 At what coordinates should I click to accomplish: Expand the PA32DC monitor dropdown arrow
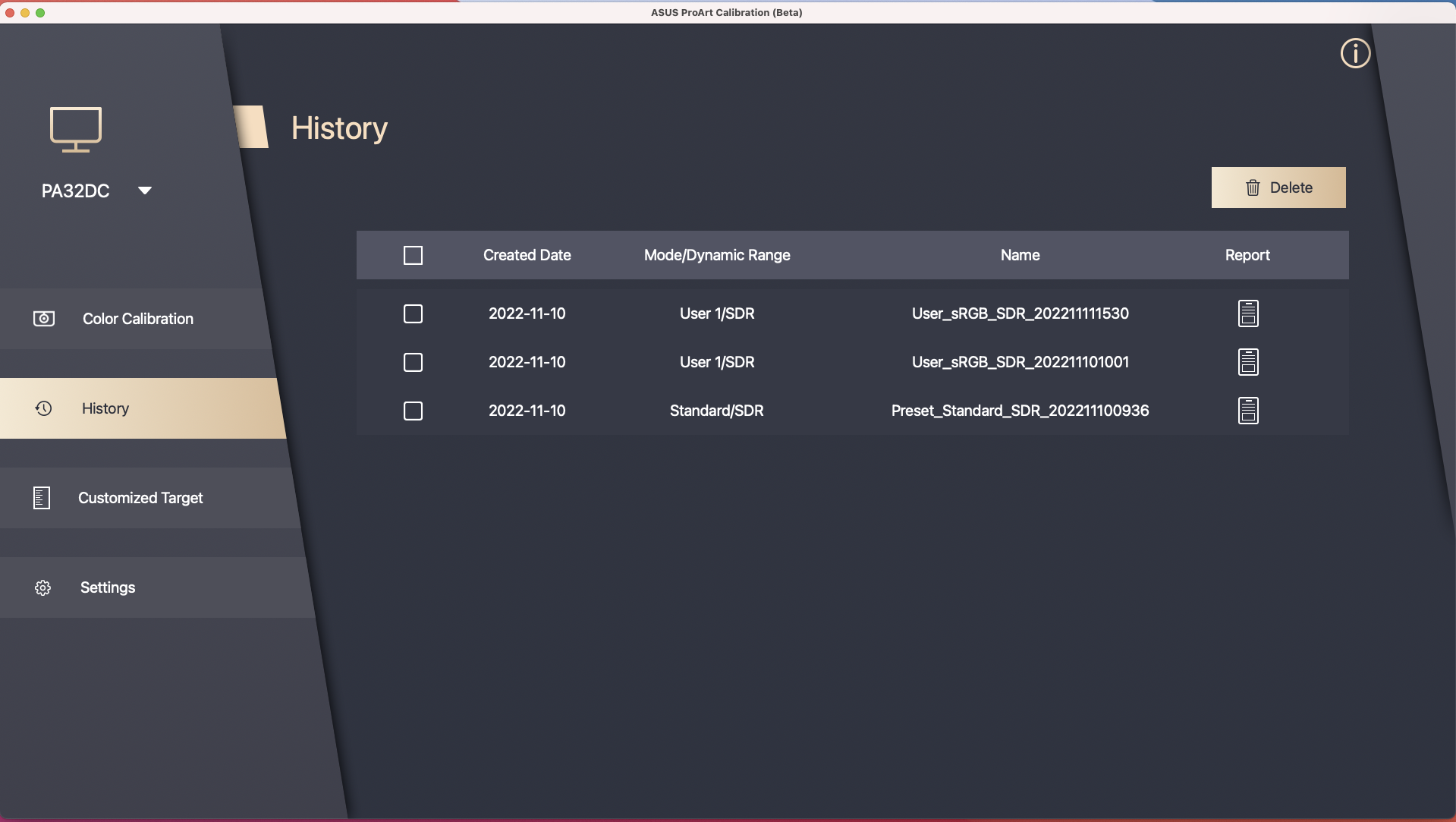(145, 191)
